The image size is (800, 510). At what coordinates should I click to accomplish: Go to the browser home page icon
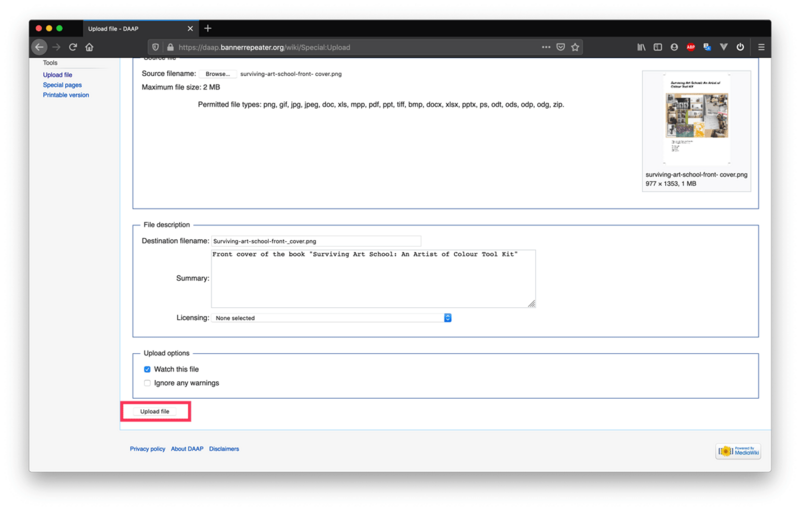click(x=89, y=47)
